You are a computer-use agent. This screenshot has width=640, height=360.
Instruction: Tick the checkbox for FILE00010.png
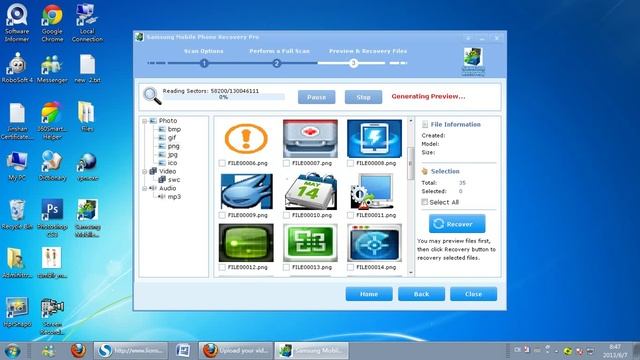286,215
